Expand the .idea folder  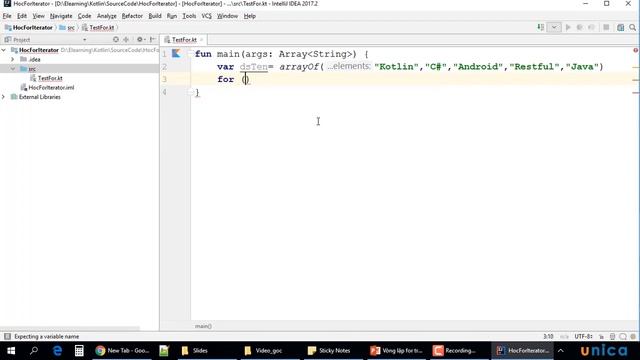[x=13, y=59]
